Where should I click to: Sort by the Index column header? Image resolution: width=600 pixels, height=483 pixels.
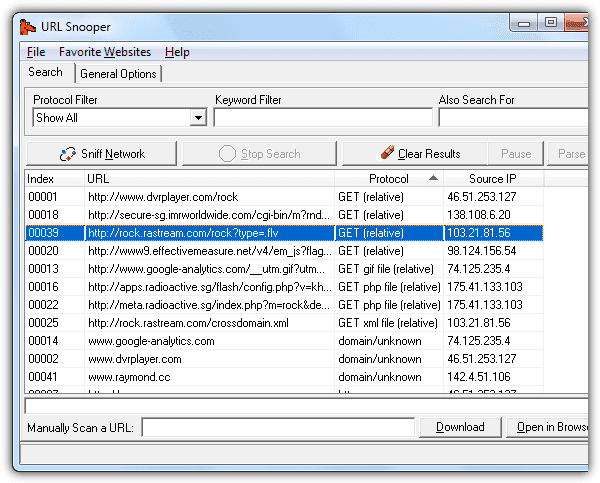pos(54,179)
